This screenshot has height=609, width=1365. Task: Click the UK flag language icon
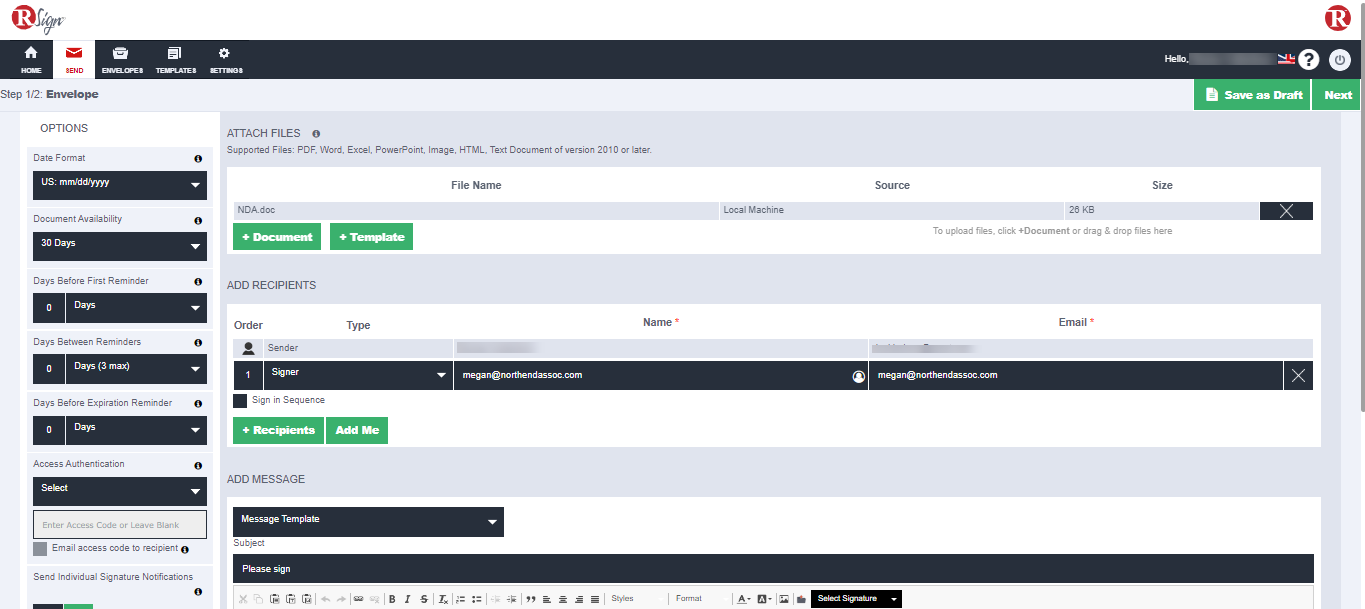point(1286,59)
